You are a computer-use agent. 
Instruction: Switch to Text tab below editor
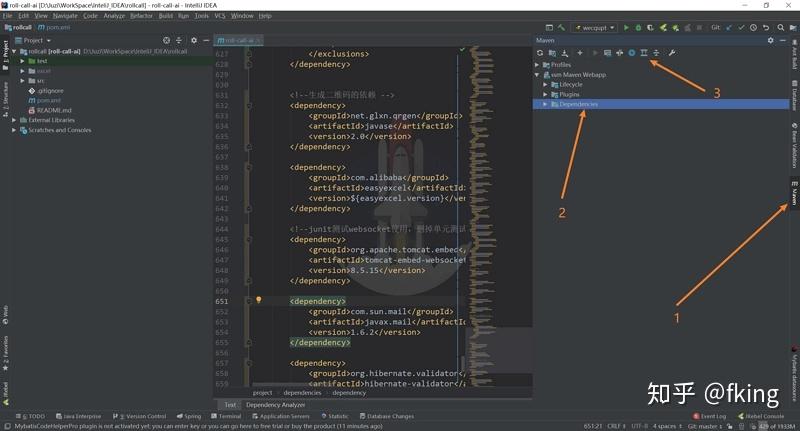pos(231,405)
